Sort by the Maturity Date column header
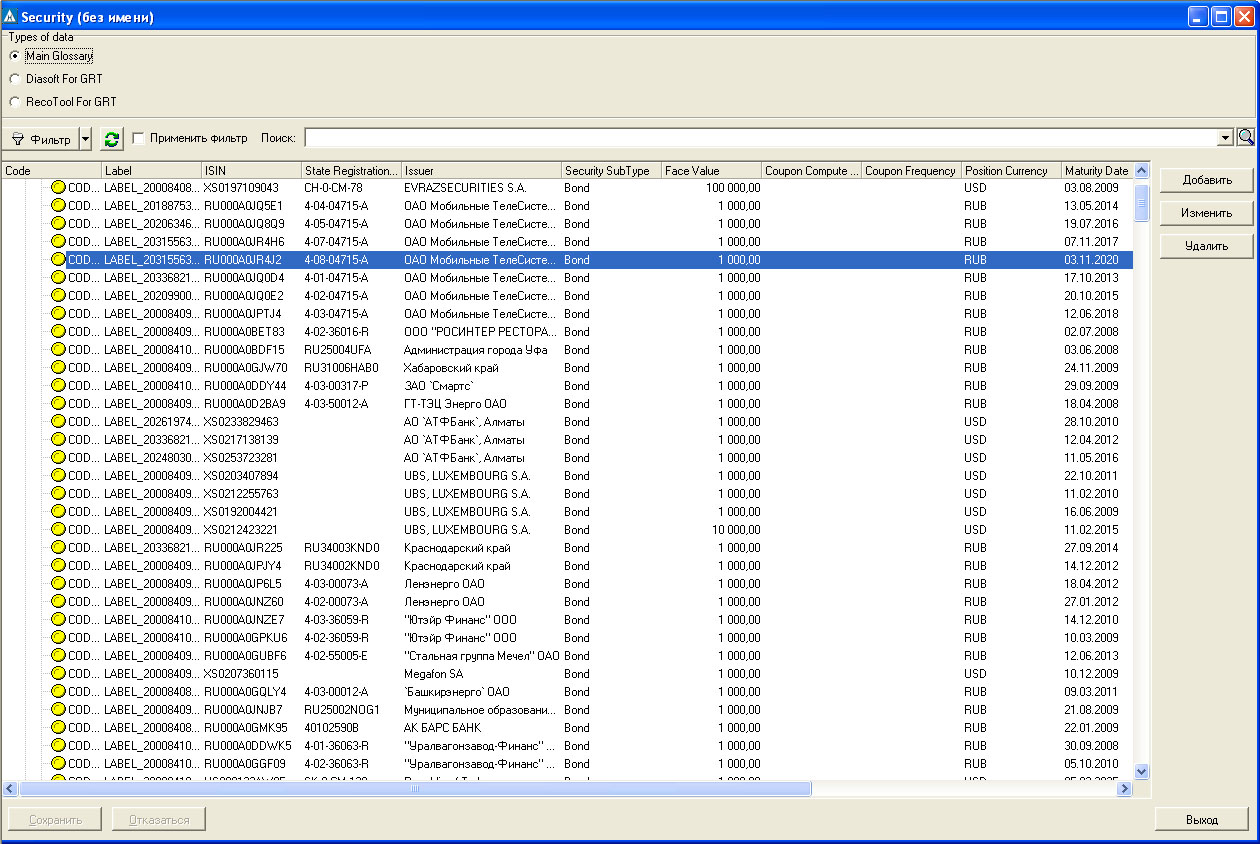Image resolution: width=1260 pixels, height=844 pixels. point(1096,171)
